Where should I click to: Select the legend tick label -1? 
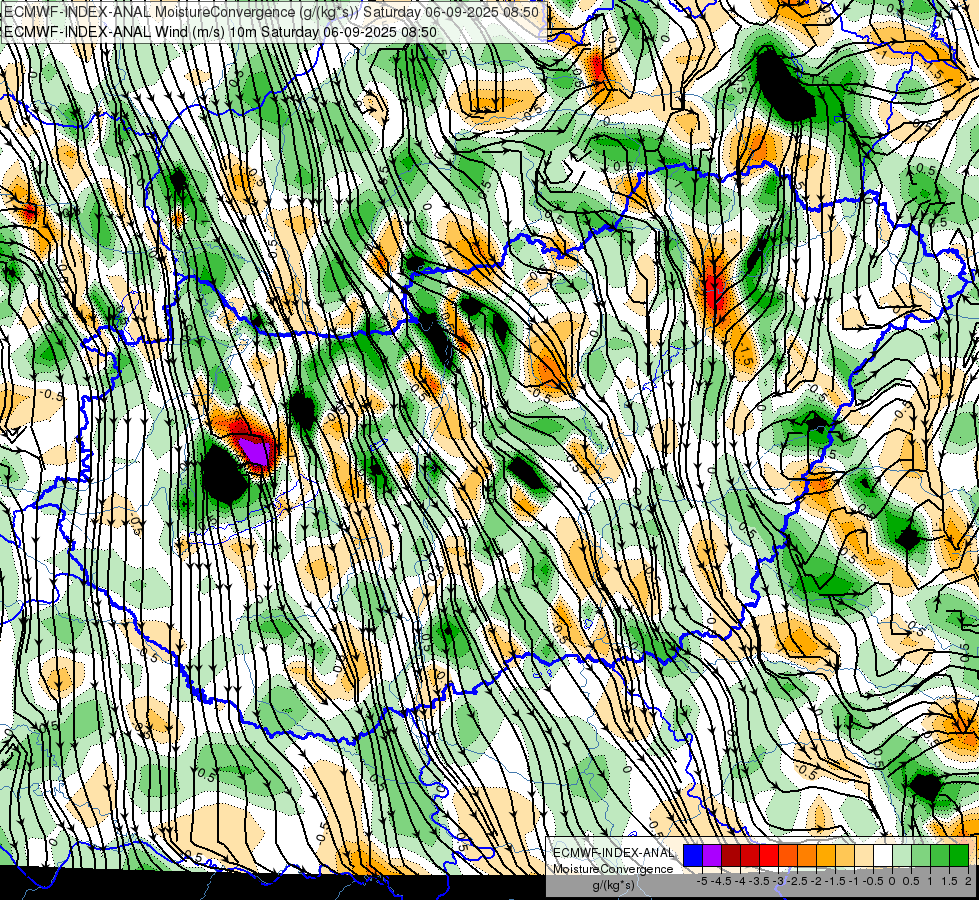[854, 881]
